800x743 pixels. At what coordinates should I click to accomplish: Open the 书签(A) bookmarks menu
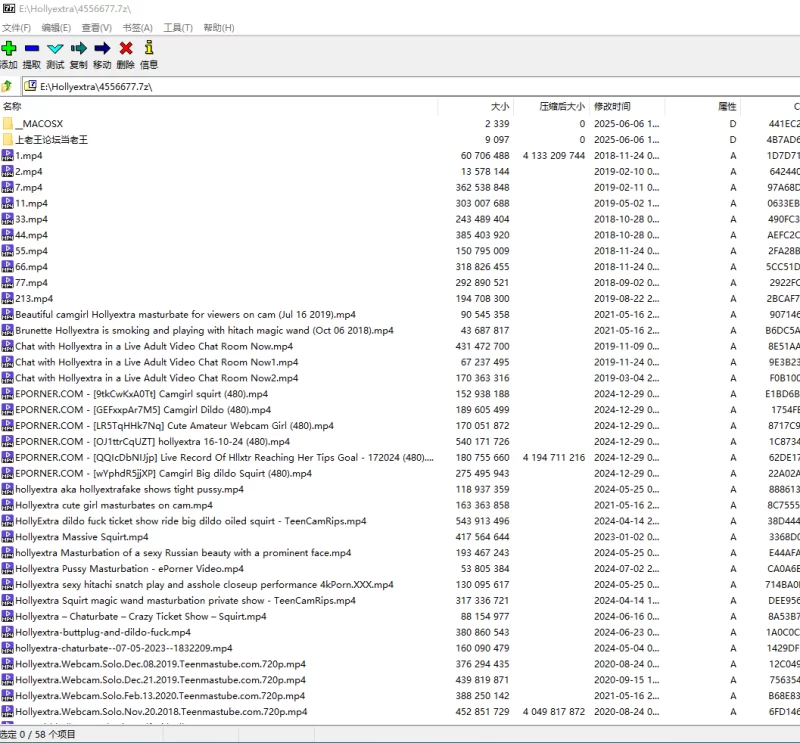[137, 28]
